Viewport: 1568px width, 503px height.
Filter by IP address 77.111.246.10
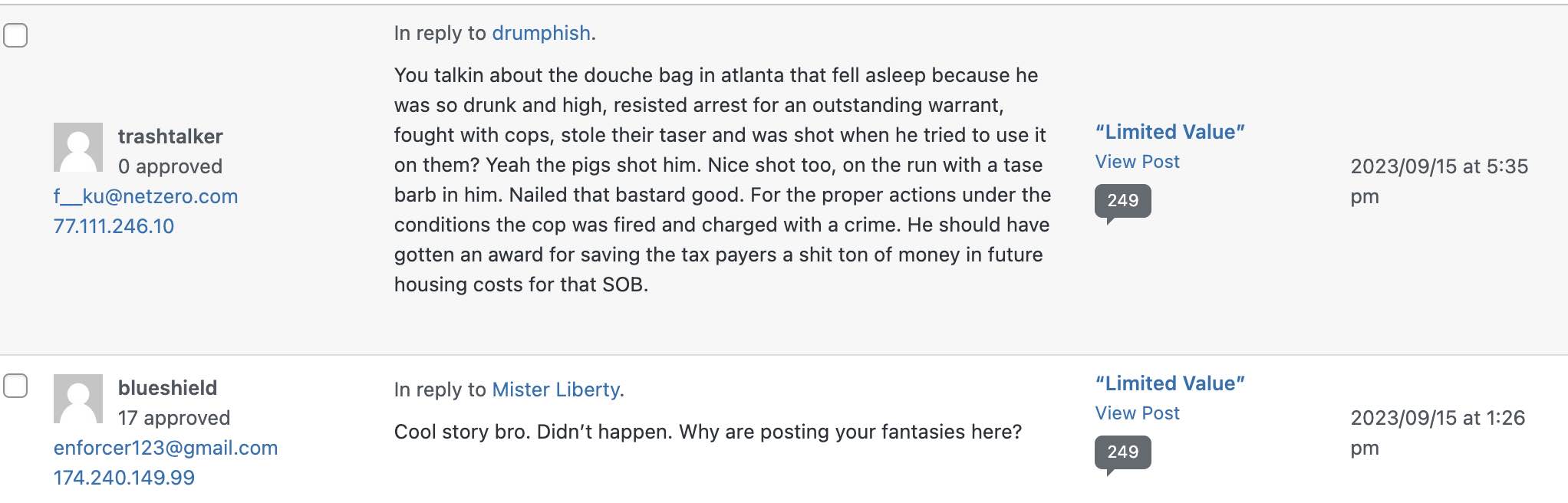[114, 226]
